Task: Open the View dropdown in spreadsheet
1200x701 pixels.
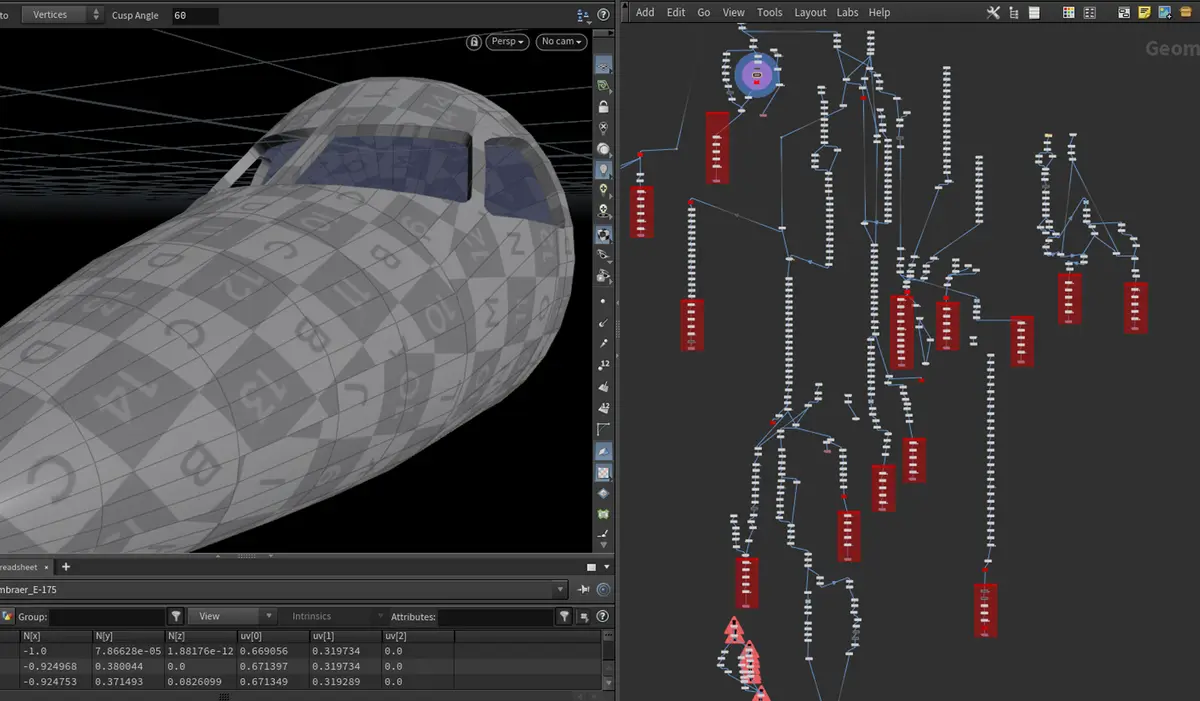Action: coord(231,617)
